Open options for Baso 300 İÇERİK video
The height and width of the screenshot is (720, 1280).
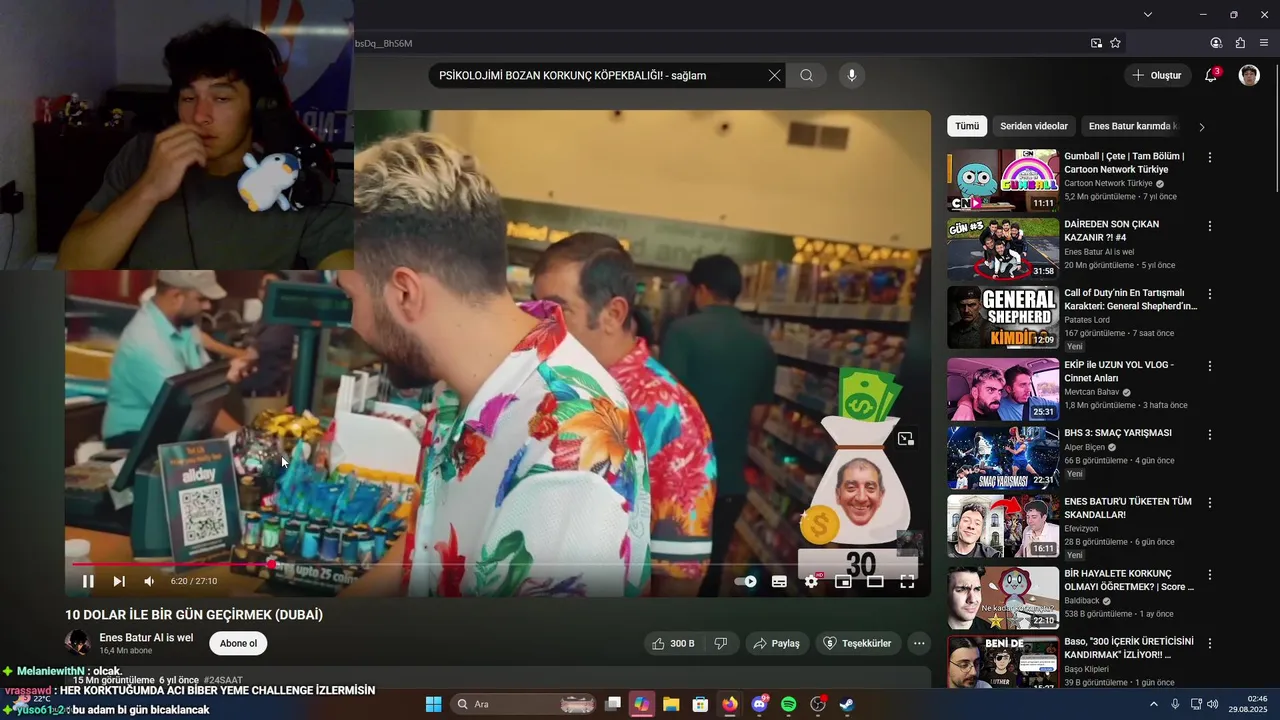(x=1210, y=643)
